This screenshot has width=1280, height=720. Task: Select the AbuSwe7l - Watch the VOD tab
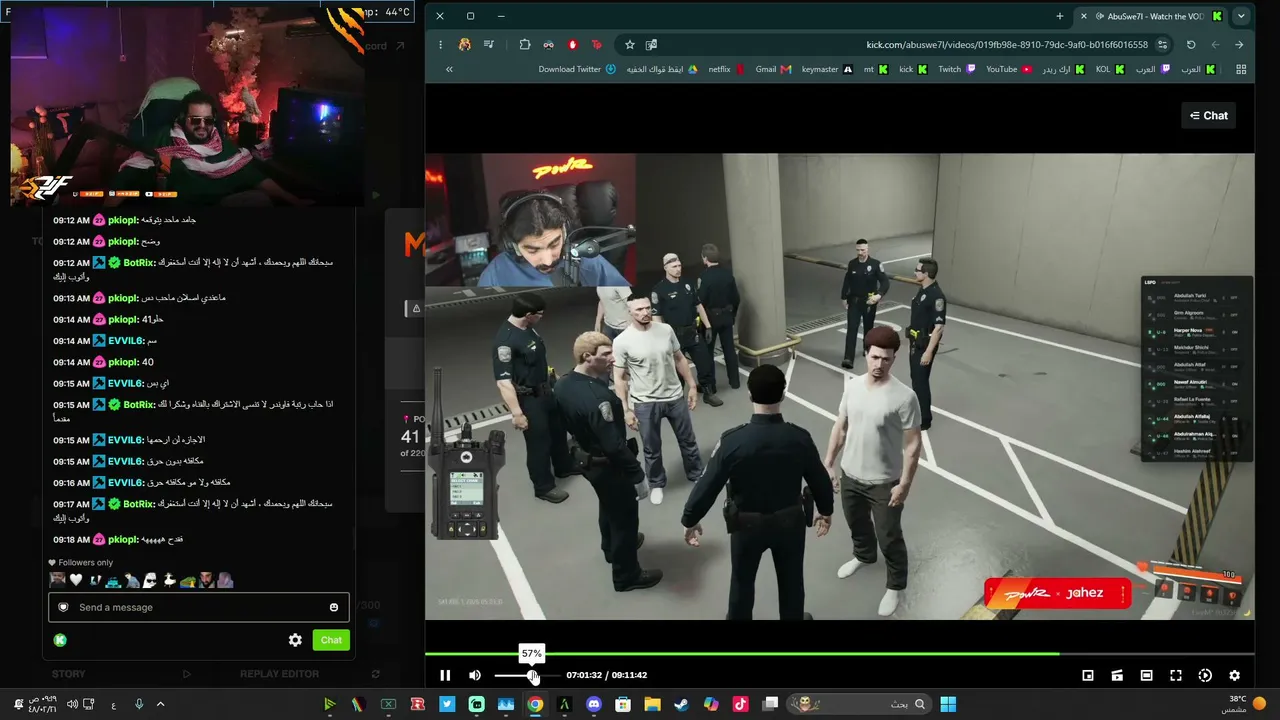click(1152, 16)
